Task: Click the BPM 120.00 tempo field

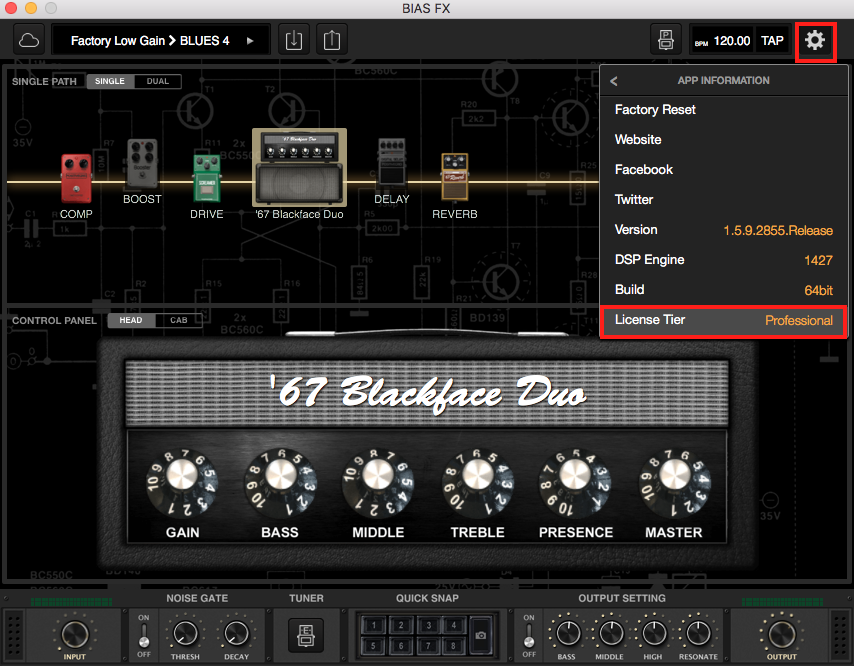Action: click(725, 41)
